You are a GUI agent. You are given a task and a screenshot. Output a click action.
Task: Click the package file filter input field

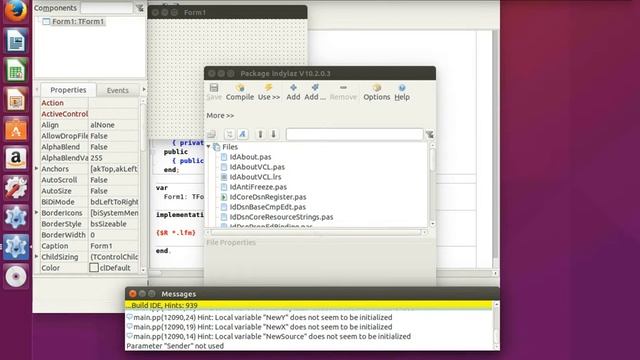(354, 134)
